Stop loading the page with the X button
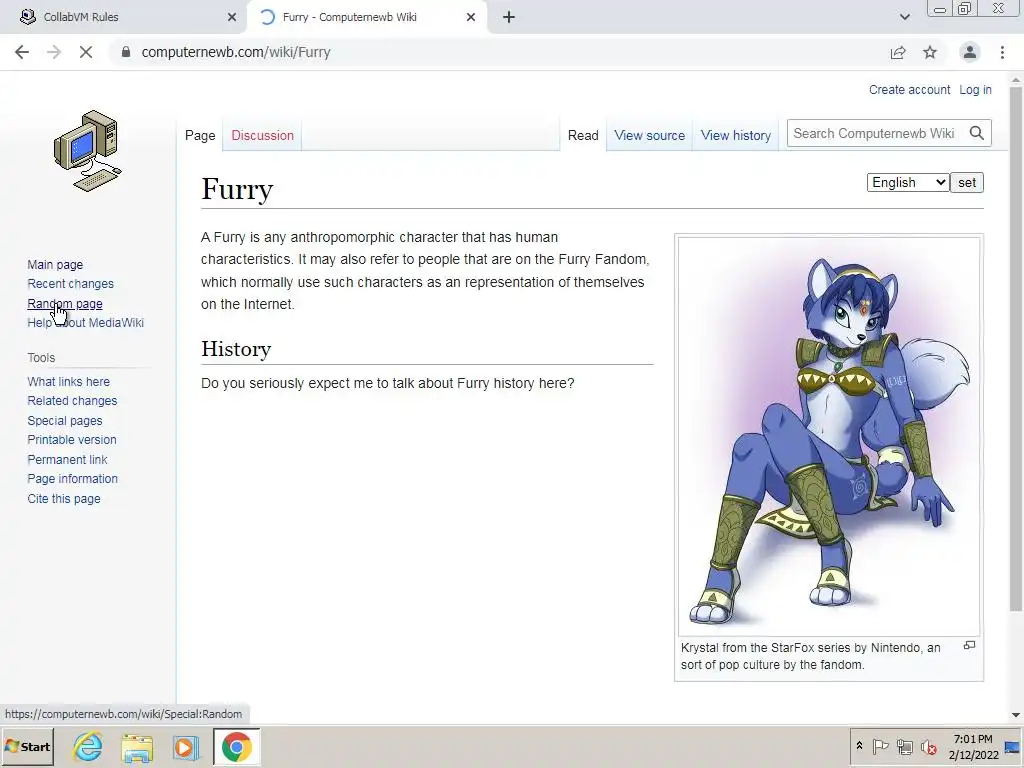Screen dimensions: 1024x768 (86, 52)
